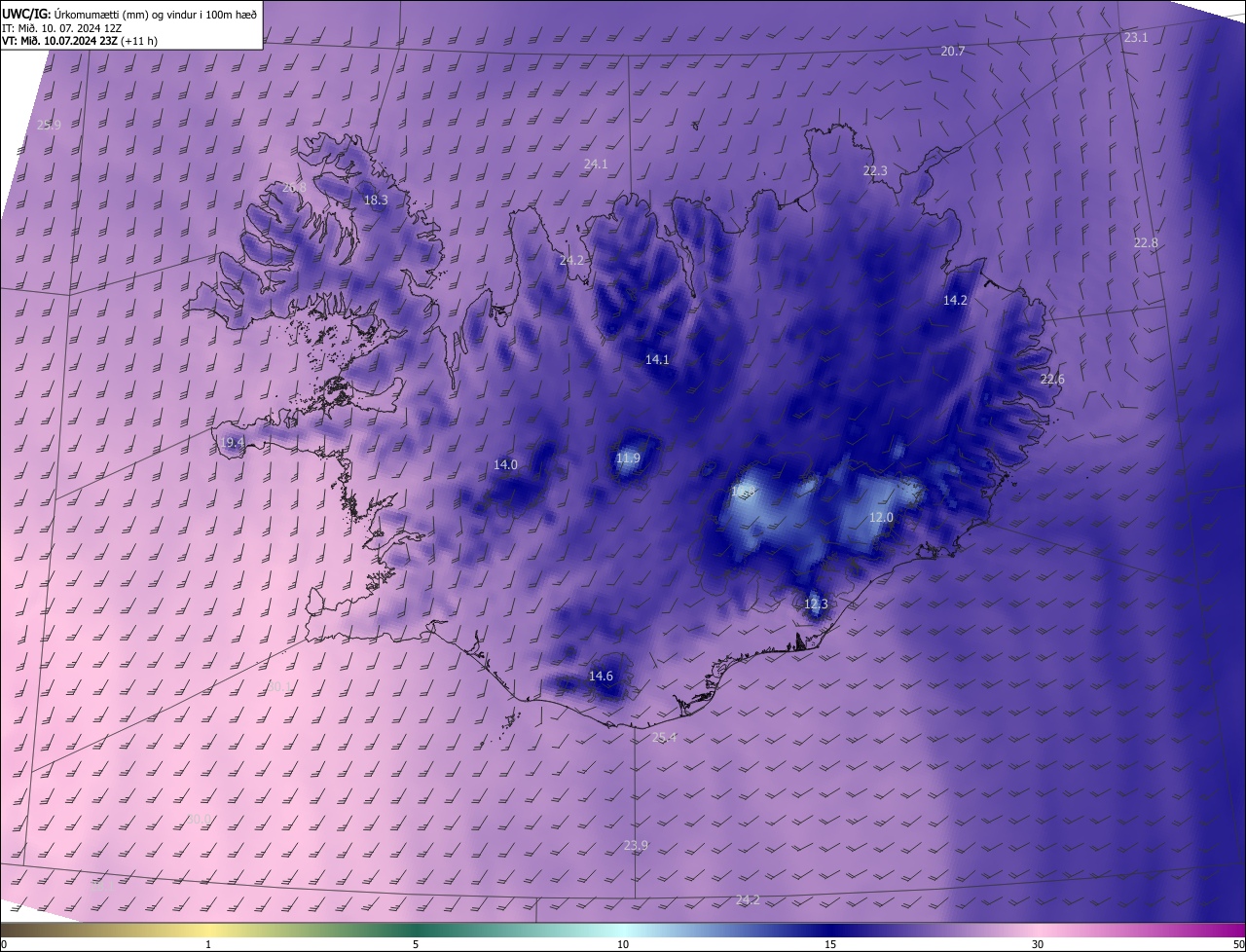Image resolution: width=1246 pixels, height=952 pixels.
Task: Click the 19.4 value label
Action: [232, 442]
